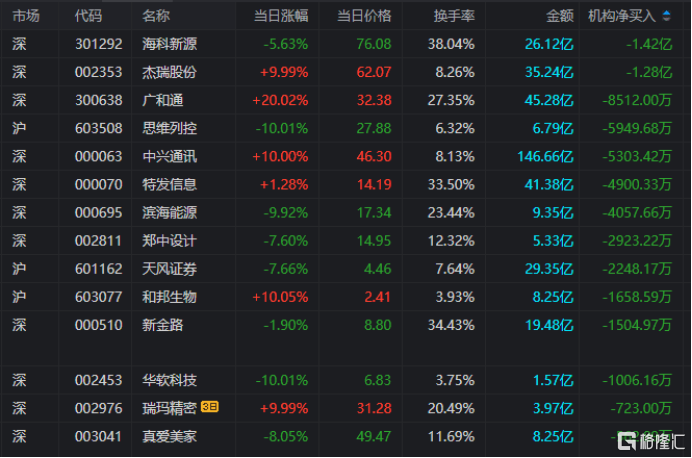Click the 3日 badge next to 瑞玛精密

coord(209,407)
